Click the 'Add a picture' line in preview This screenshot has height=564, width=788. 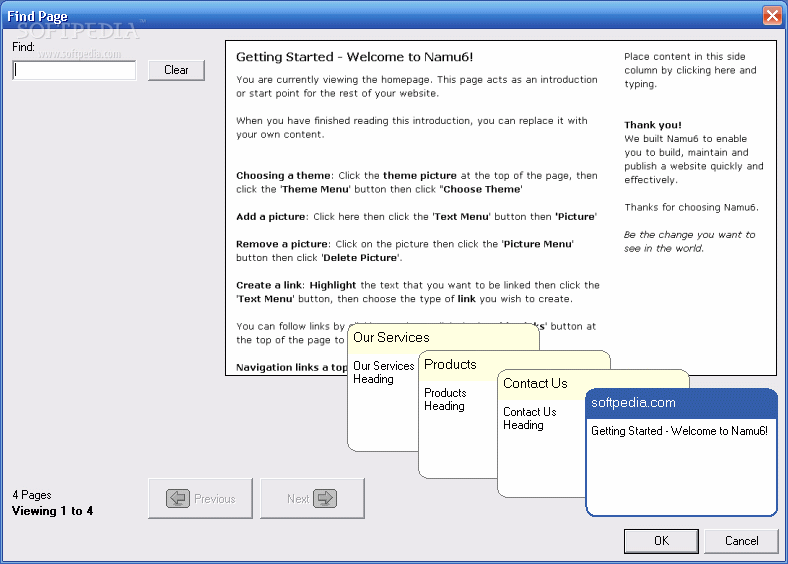(416, 217)
